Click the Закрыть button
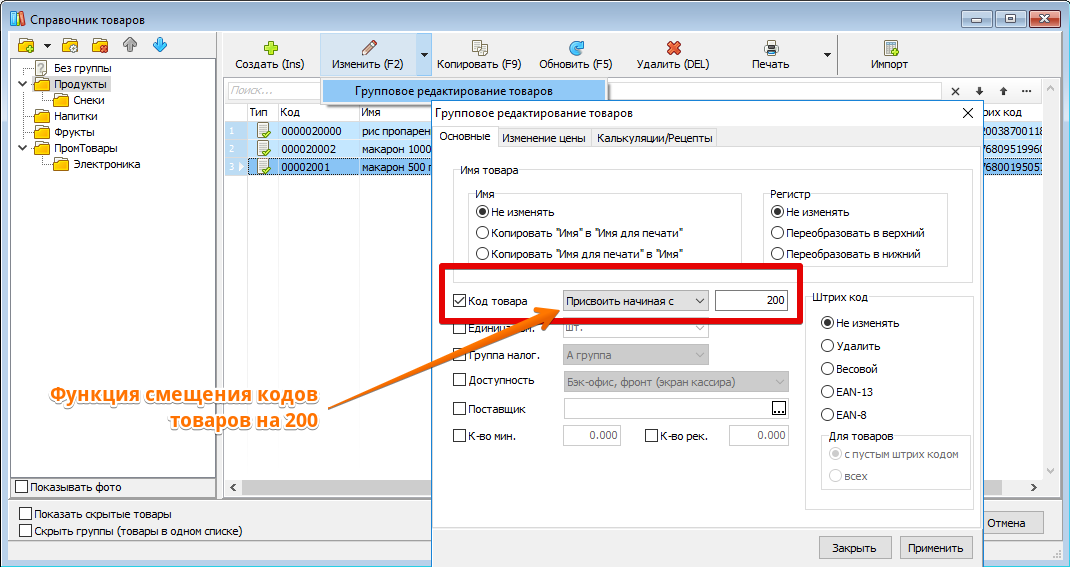 [853, 547]
